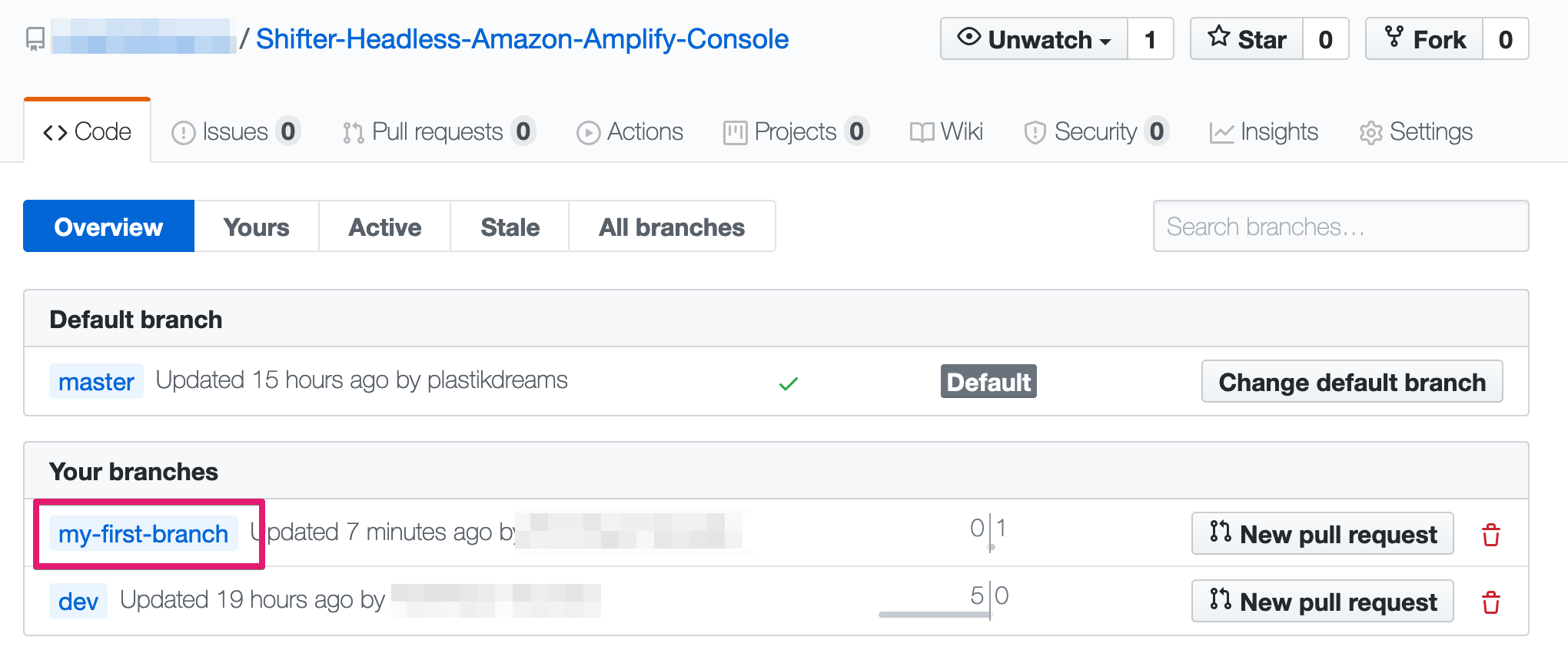Click the repository book icon
The width and height of the screenshot is (1568, 650).
click(x=35, y=39)
